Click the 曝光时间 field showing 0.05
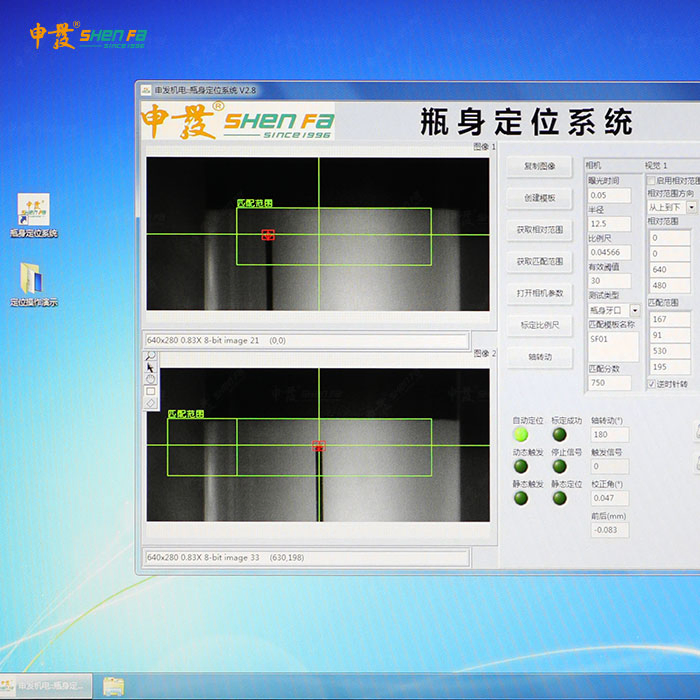 coord(609,195)
